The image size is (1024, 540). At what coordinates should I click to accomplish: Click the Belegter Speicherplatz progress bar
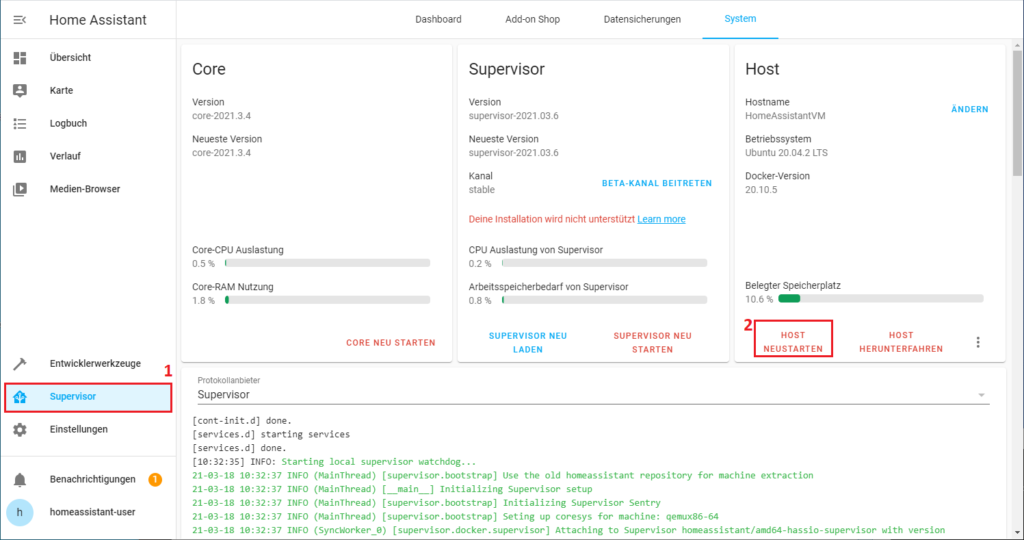click(881, 299)
